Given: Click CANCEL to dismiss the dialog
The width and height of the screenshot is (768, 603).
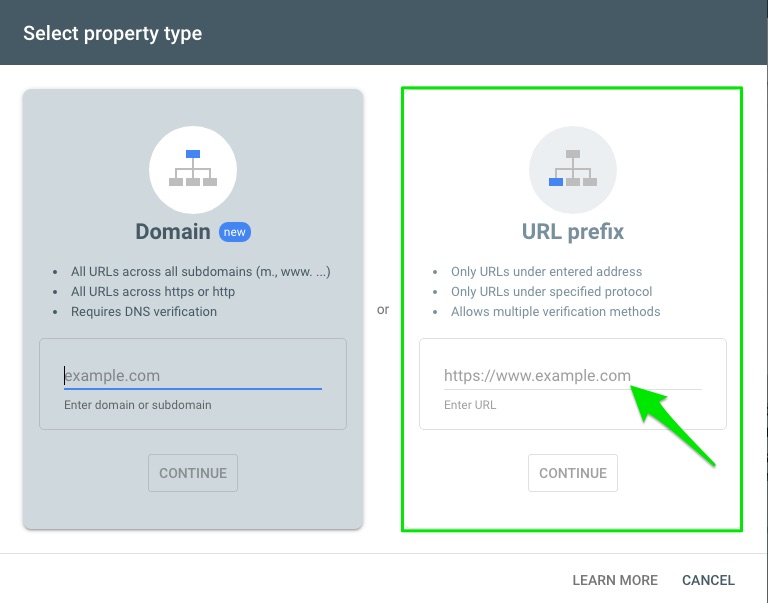Looking at the screenshot, I should [708, 580].
